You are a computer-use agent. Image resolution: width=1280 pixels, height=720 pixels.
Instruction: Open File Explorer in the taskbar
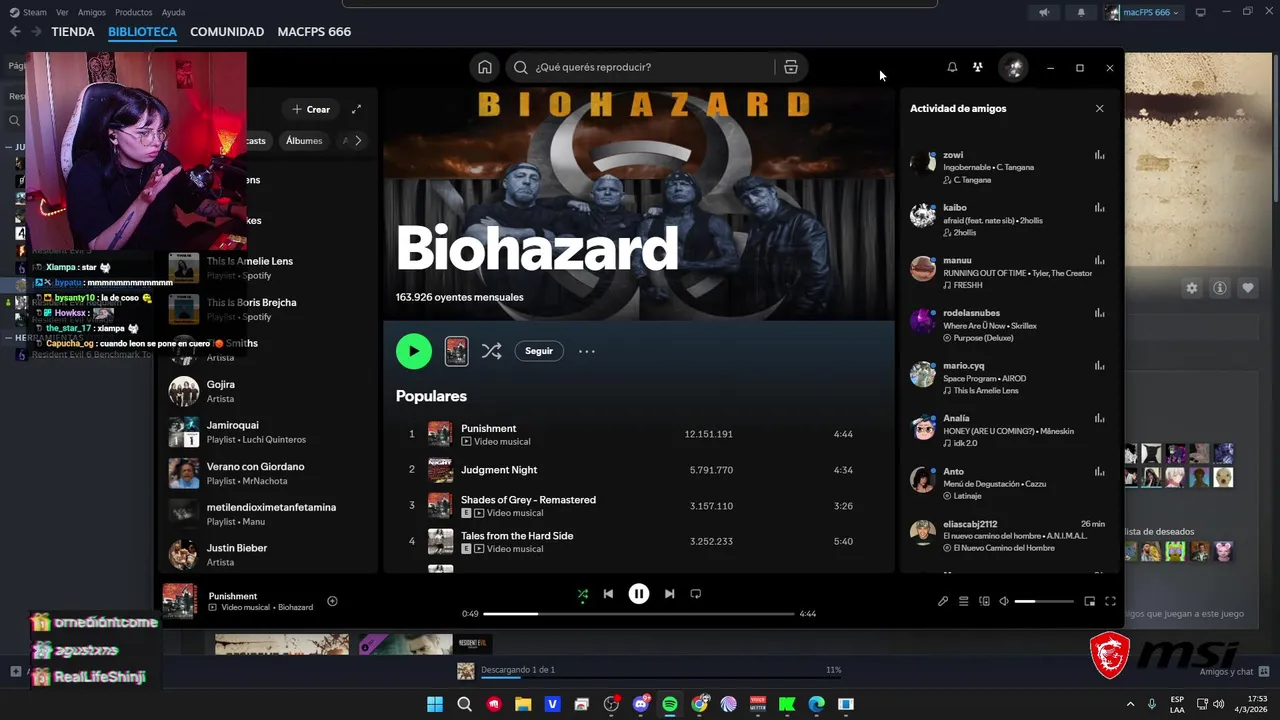click(x=523, y=704)
